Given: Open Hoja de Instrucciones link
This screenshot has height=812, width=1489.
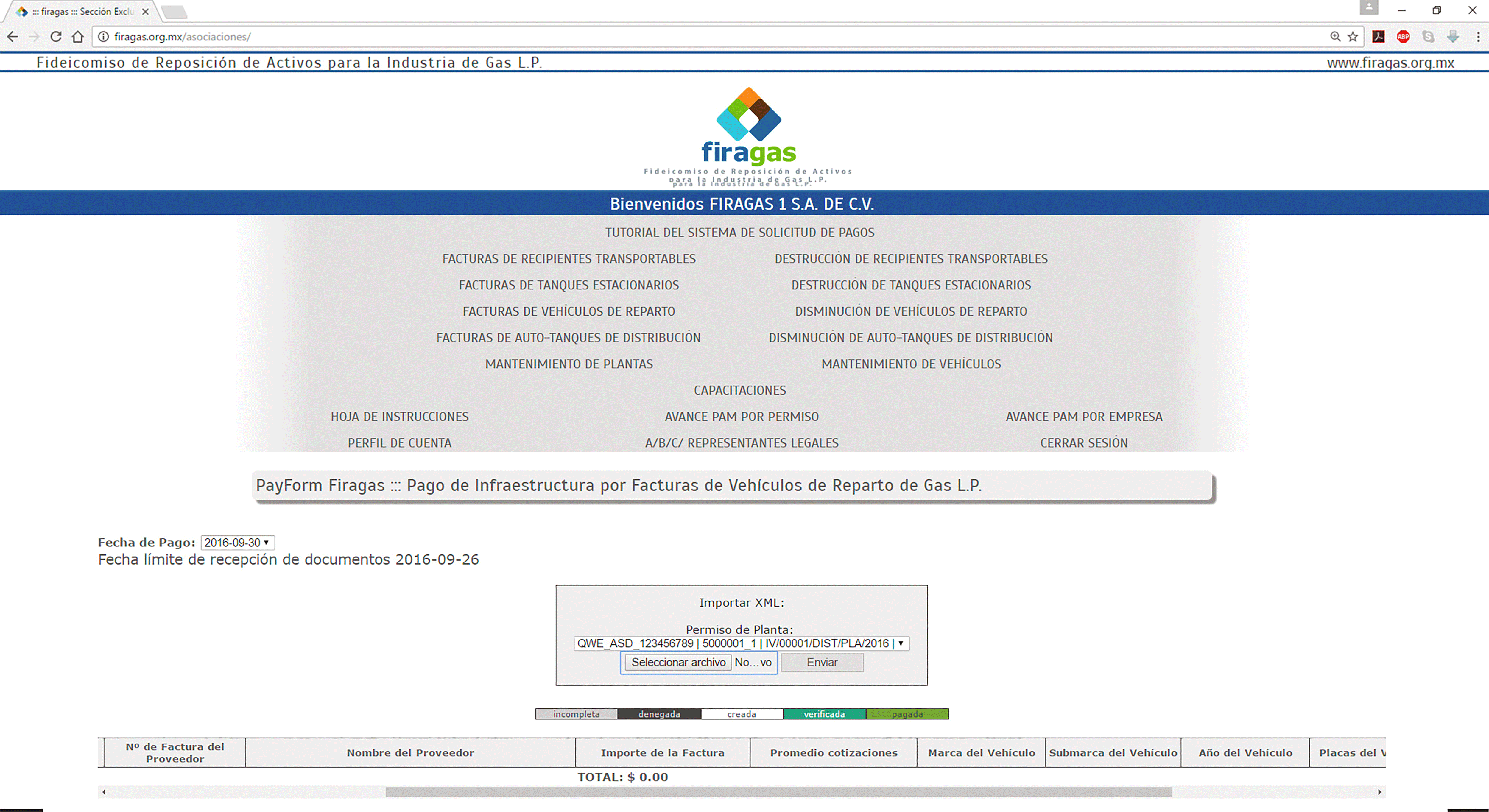Looking at the screenshot, I should [399, 417].
